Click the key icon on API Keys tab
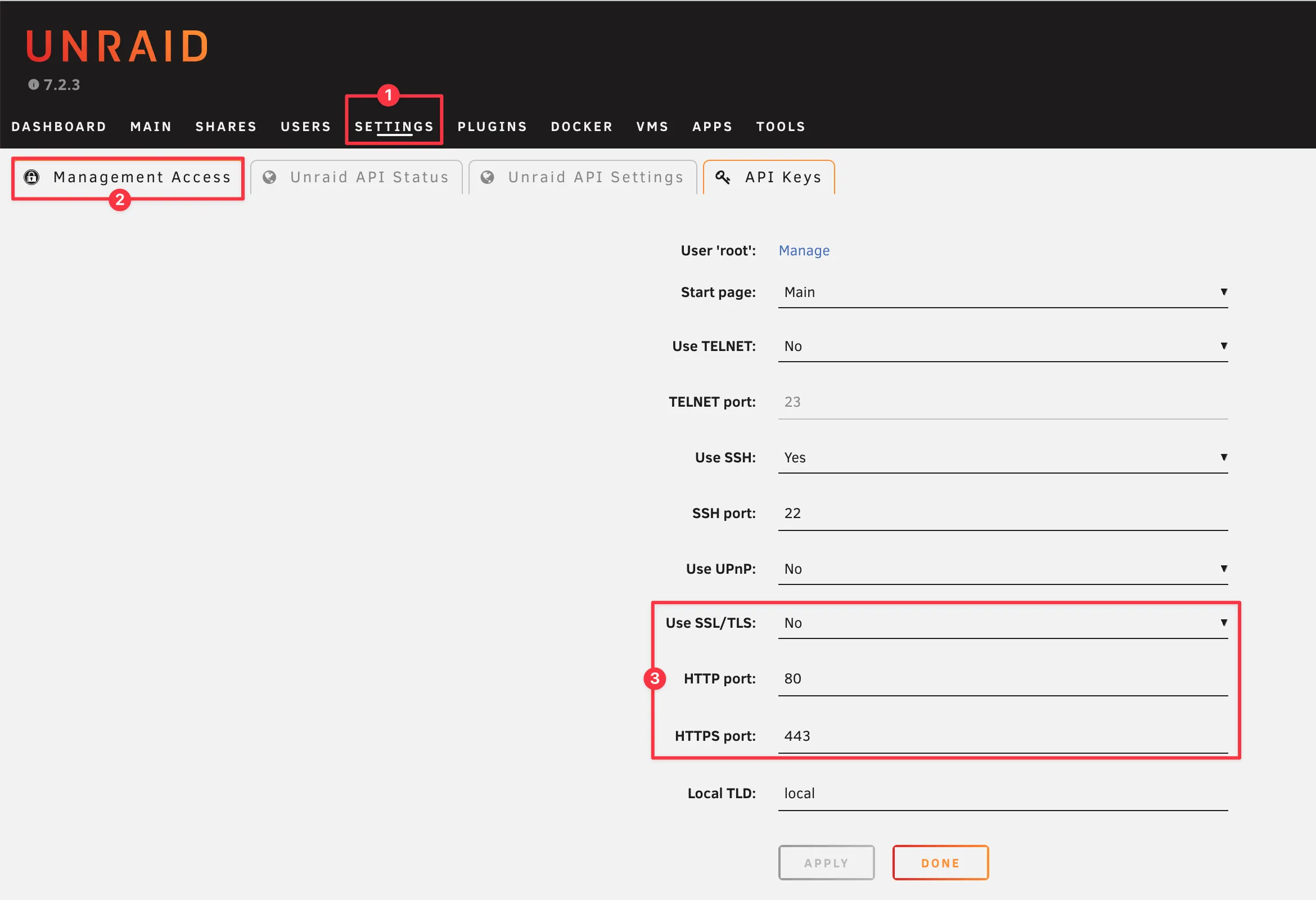1316x900 pixels. point(723,177)
